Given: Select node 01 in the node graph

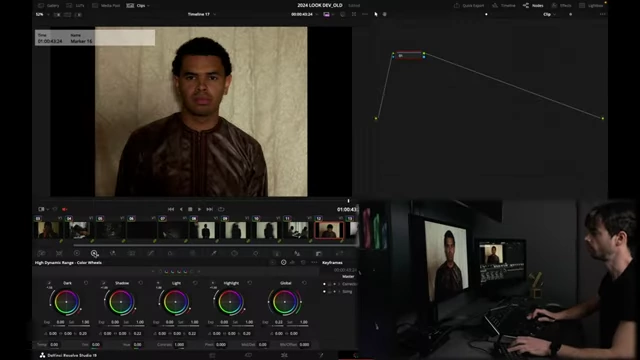Looking at the screenshot, I should [409, 56].
